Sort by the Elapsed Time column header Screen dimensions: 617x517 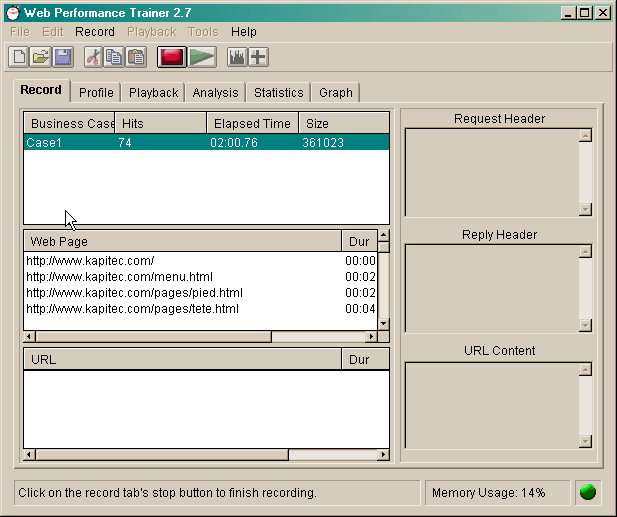252,124
